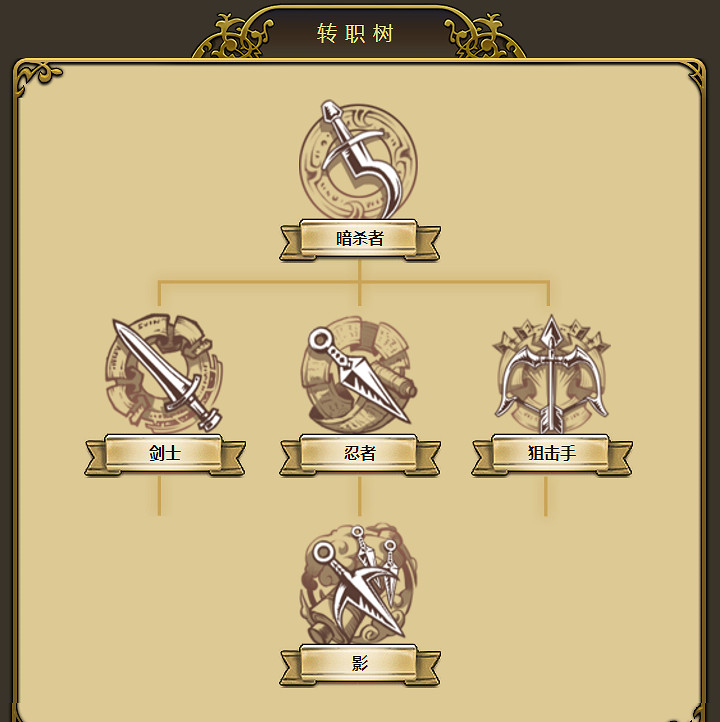This screenshot has height=722, width=720.
Task: Click the 忍者 ribbon label
Action: (x=360, y=454)
